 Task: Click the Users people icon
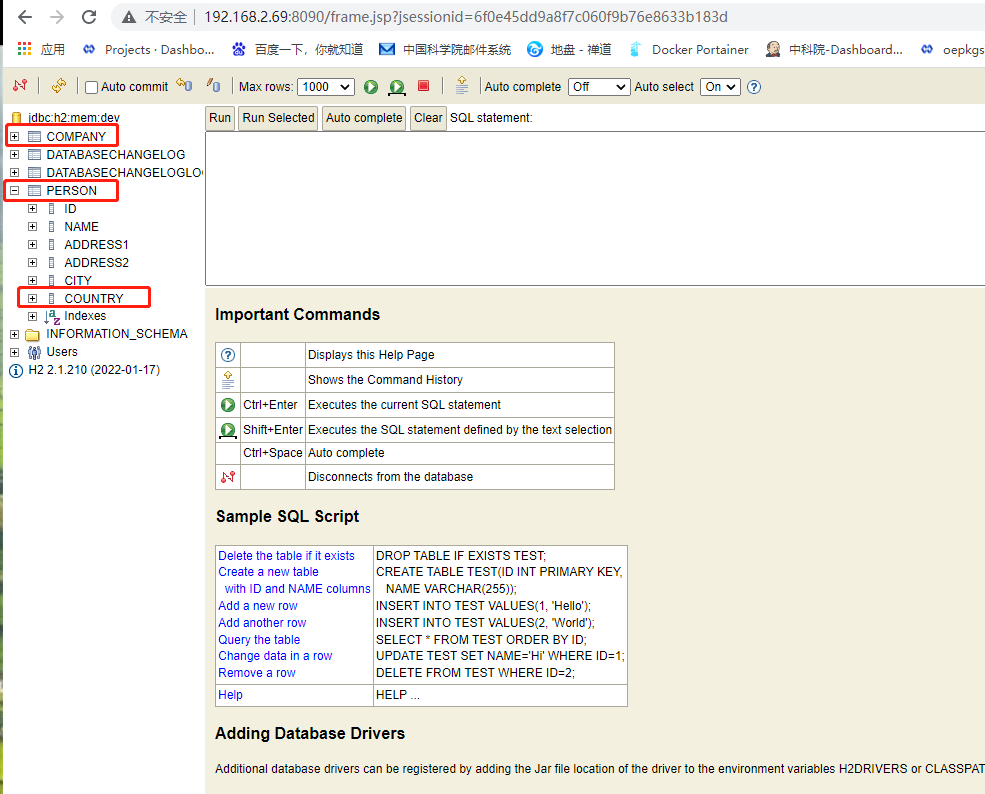(x=35, y=352)
